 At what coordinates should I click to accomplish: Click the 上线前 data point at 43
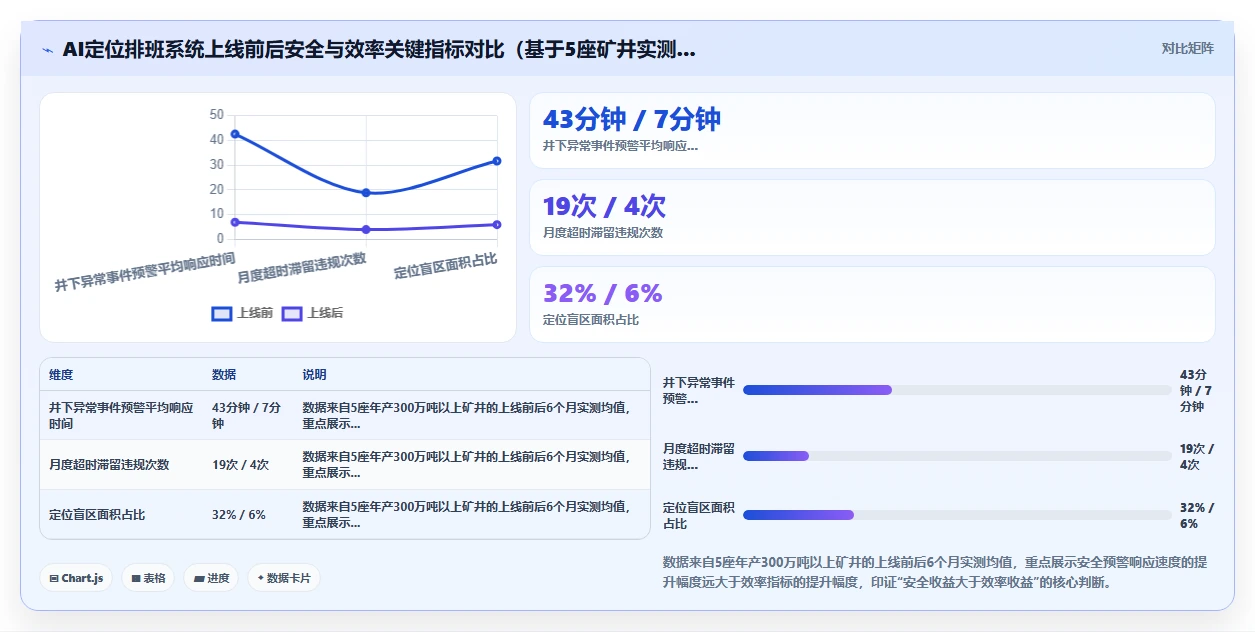click(235, 134)
